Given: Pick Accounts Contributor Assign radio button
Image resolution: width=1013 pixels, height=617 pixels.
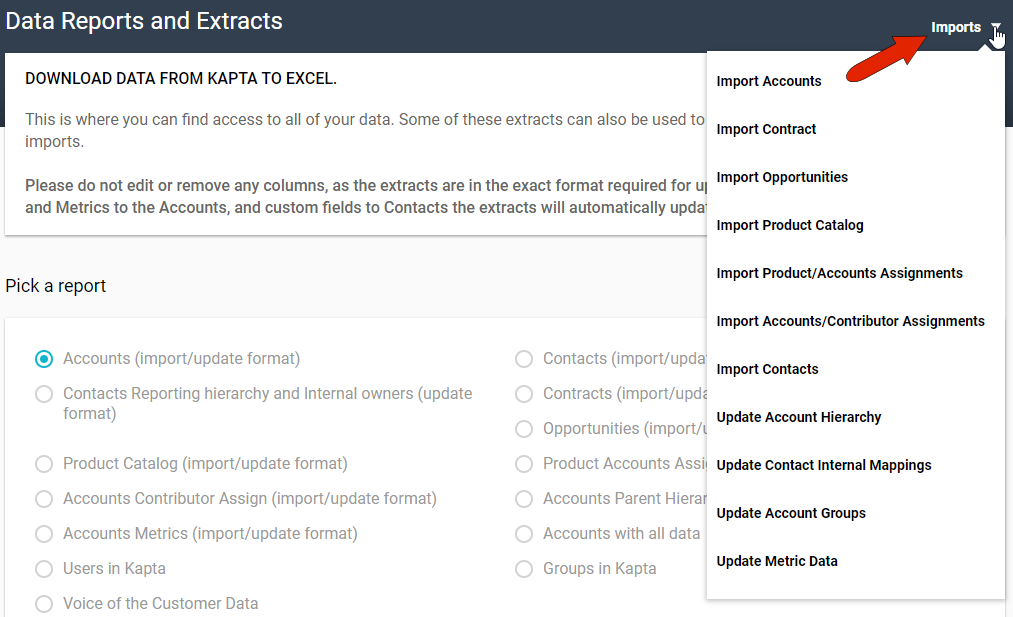Looking at the screenshot, I should 44,499.
